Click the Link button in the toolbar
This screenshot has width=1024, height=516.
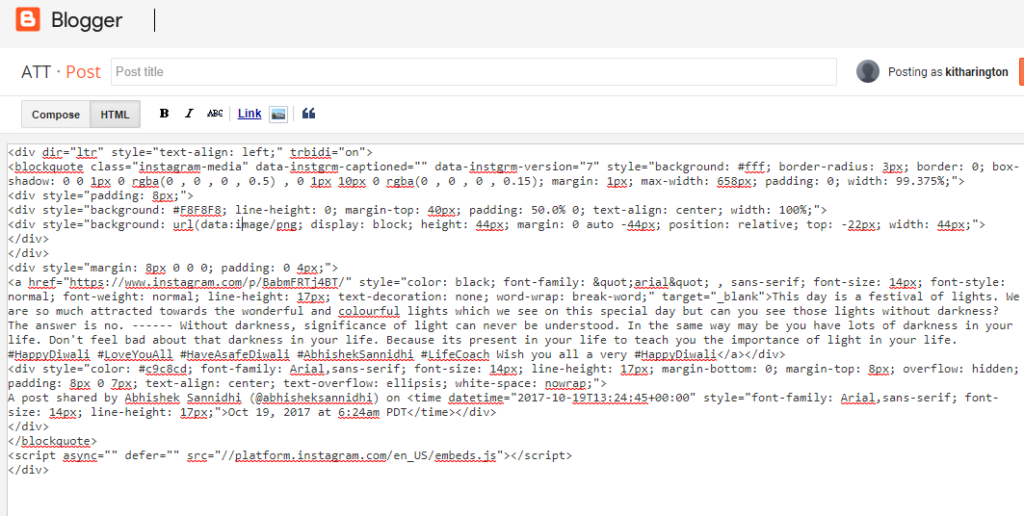click(x=249, y=114)
